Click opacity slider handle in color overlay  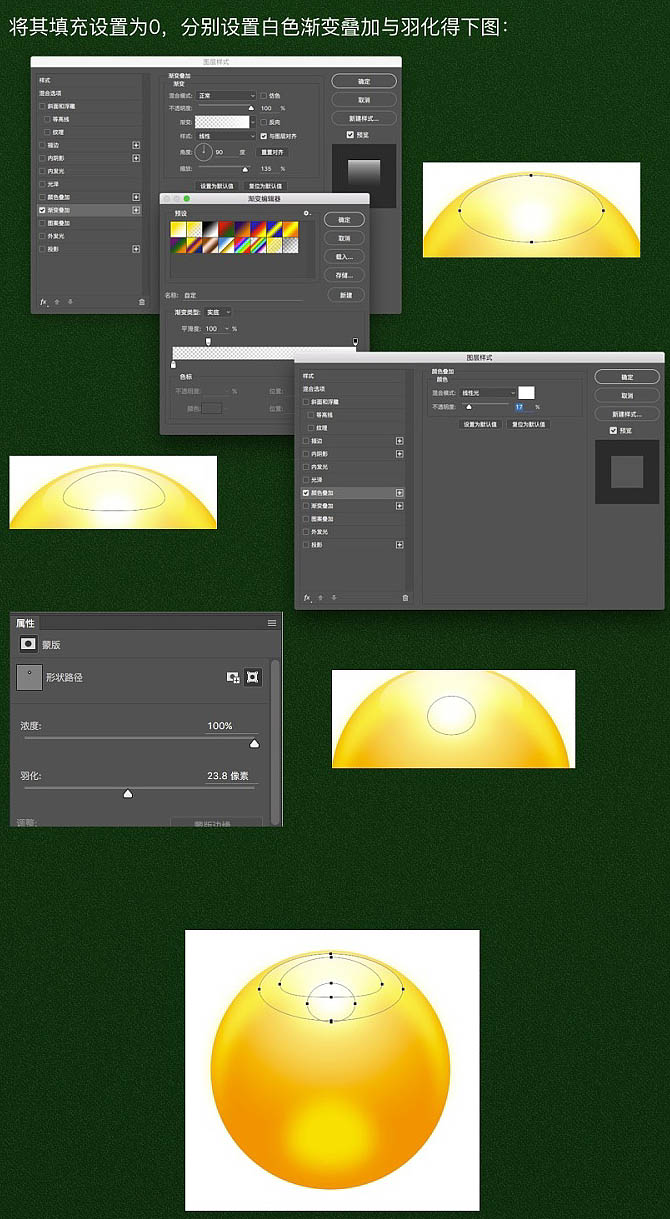point(469,406)
